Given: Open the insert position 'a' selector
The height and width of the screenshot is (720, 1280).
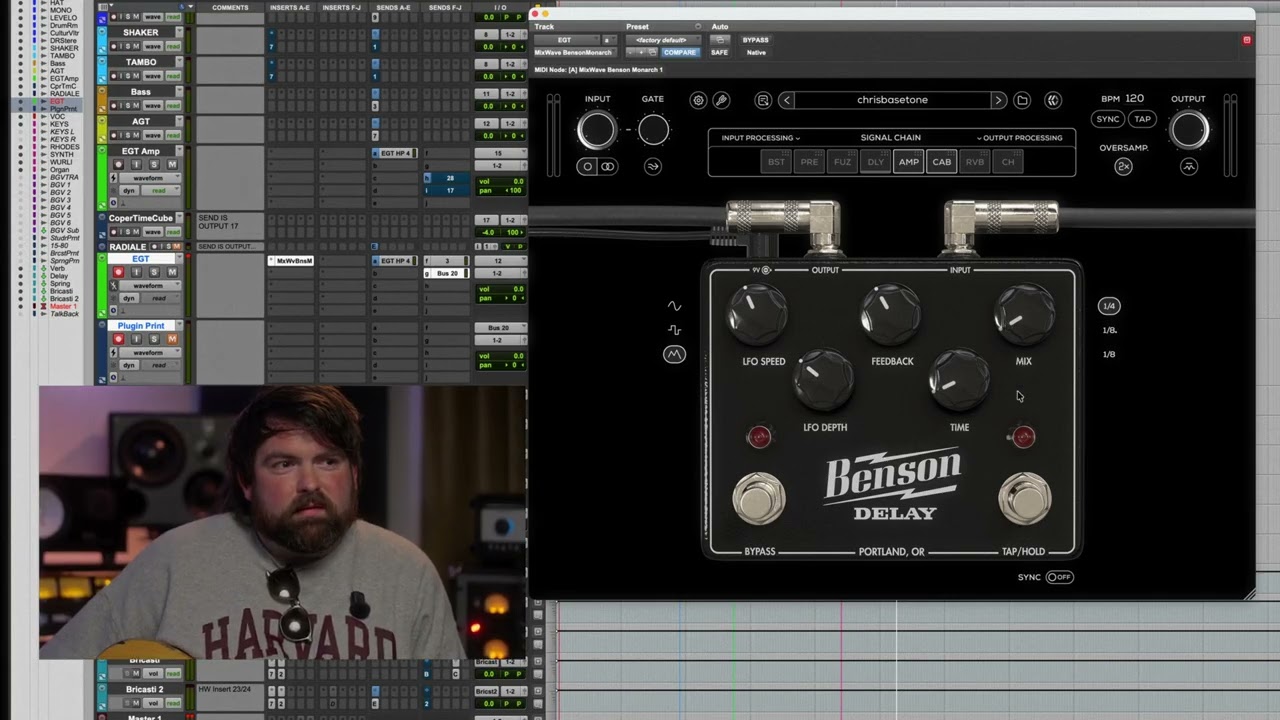Looking at the screenshot, I should 607,40.
